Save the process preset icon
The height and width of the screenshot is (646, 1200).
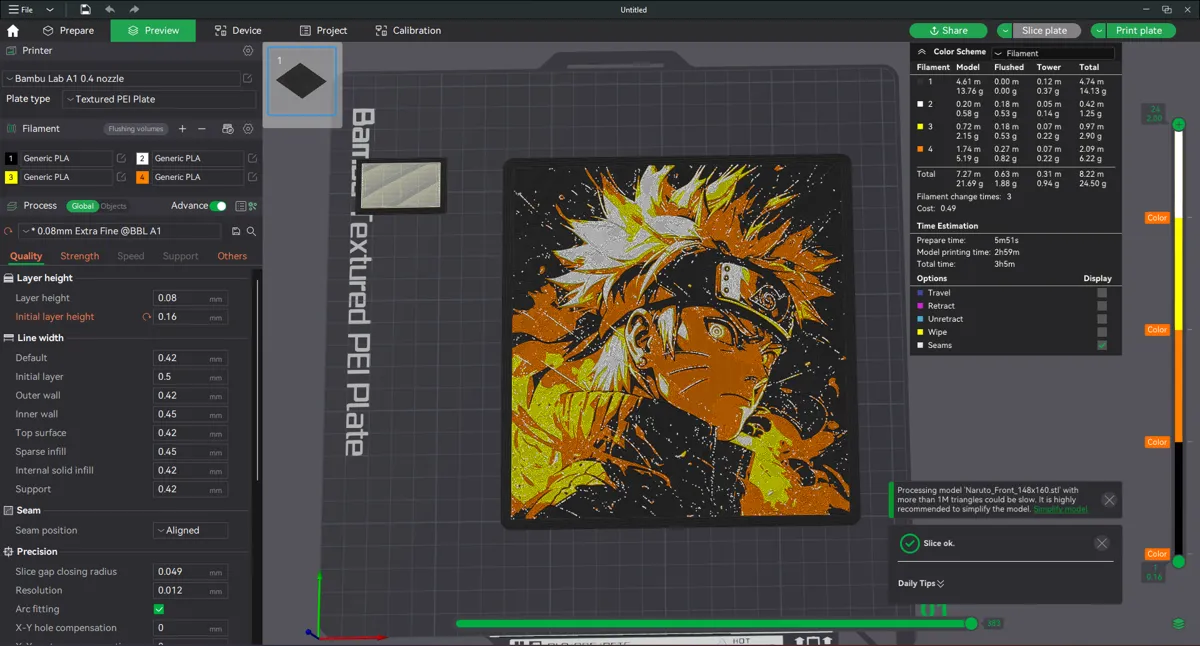point(236,231)
